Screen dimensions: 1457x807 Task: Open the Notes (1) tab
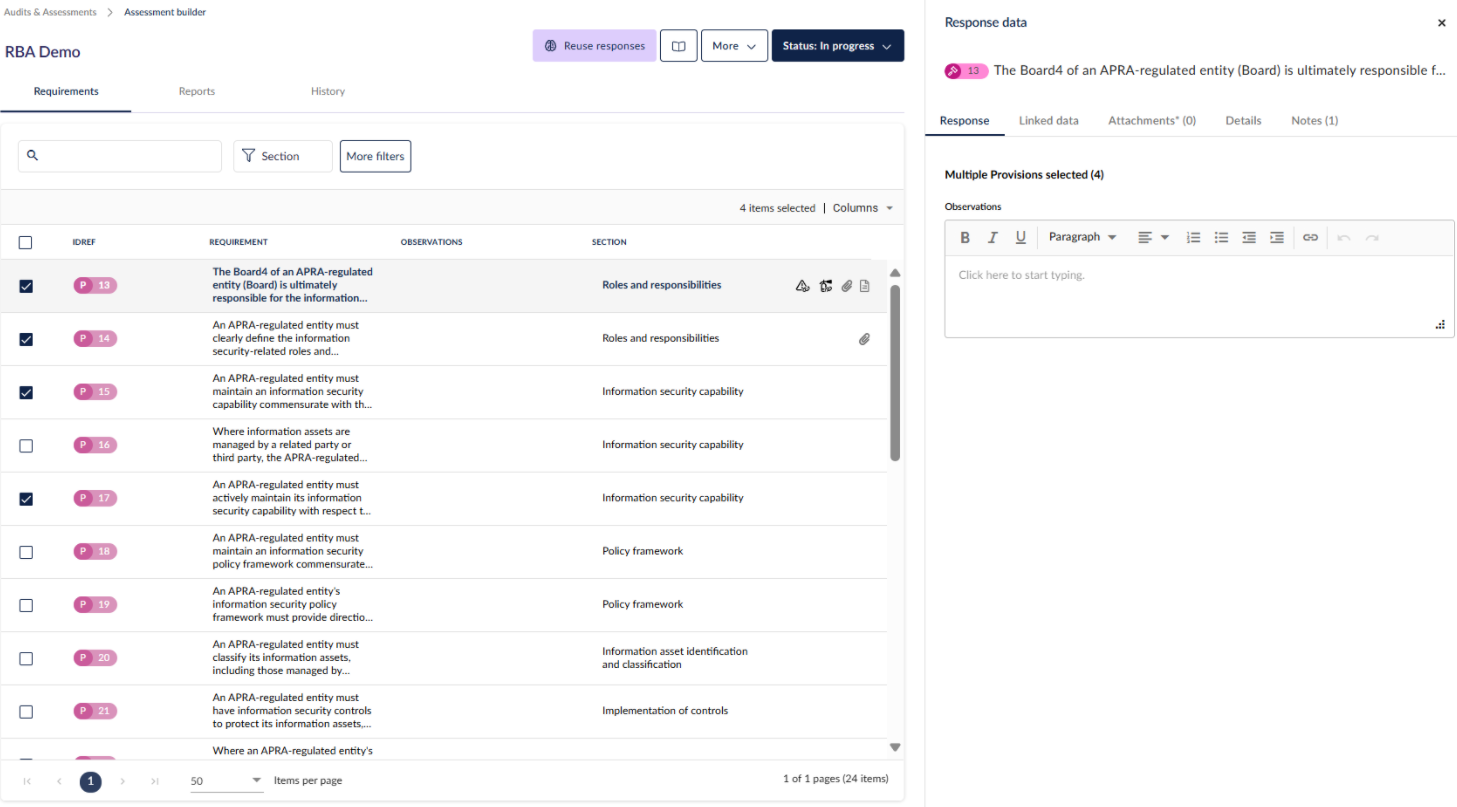point(1314,120)
